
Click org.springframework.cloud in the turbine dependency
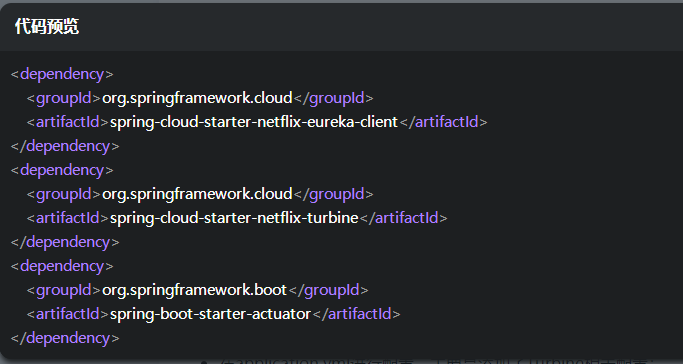pos(197,194)
